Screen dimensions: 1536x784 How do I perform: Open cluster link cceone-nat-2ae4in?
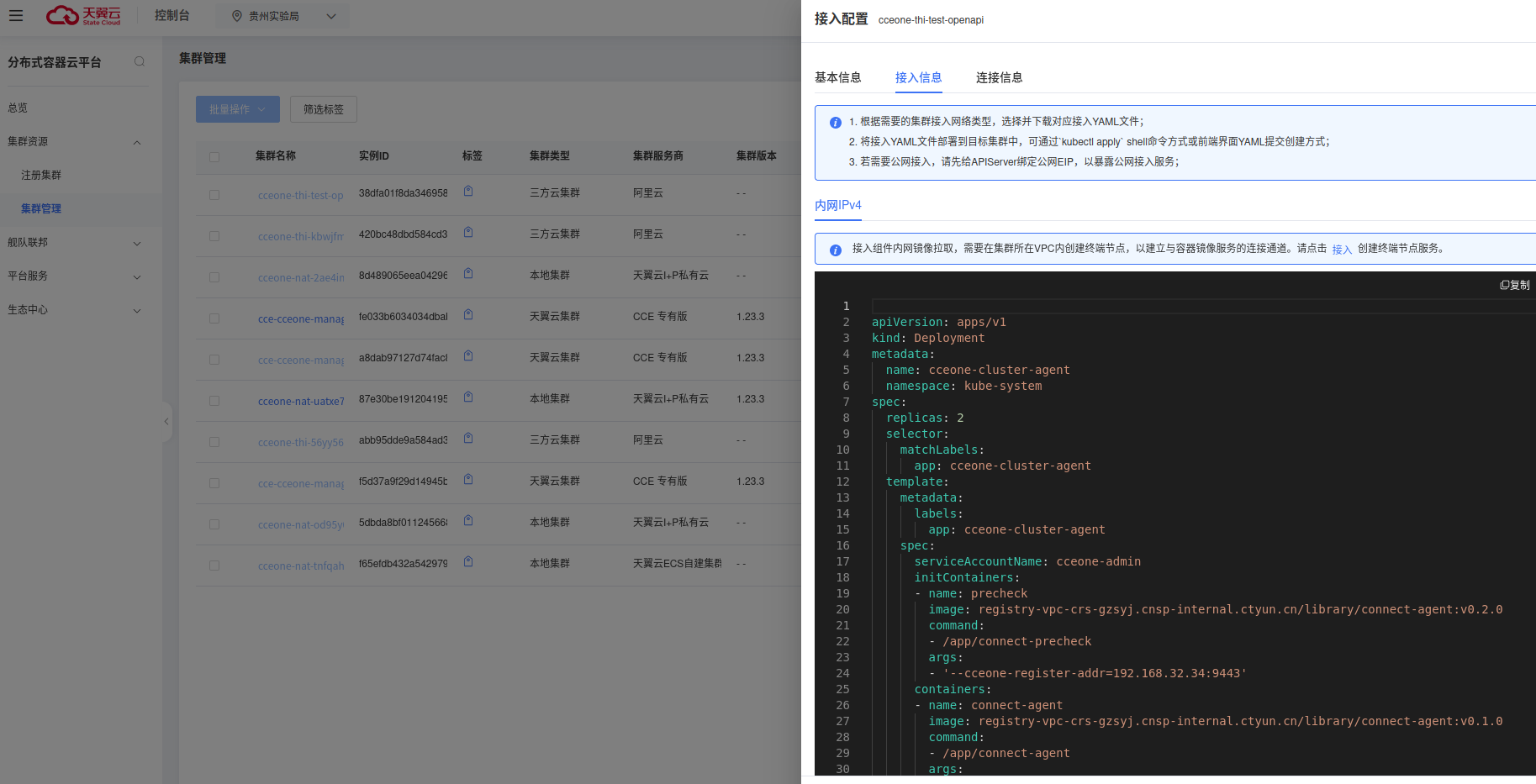tap(301, 278)
